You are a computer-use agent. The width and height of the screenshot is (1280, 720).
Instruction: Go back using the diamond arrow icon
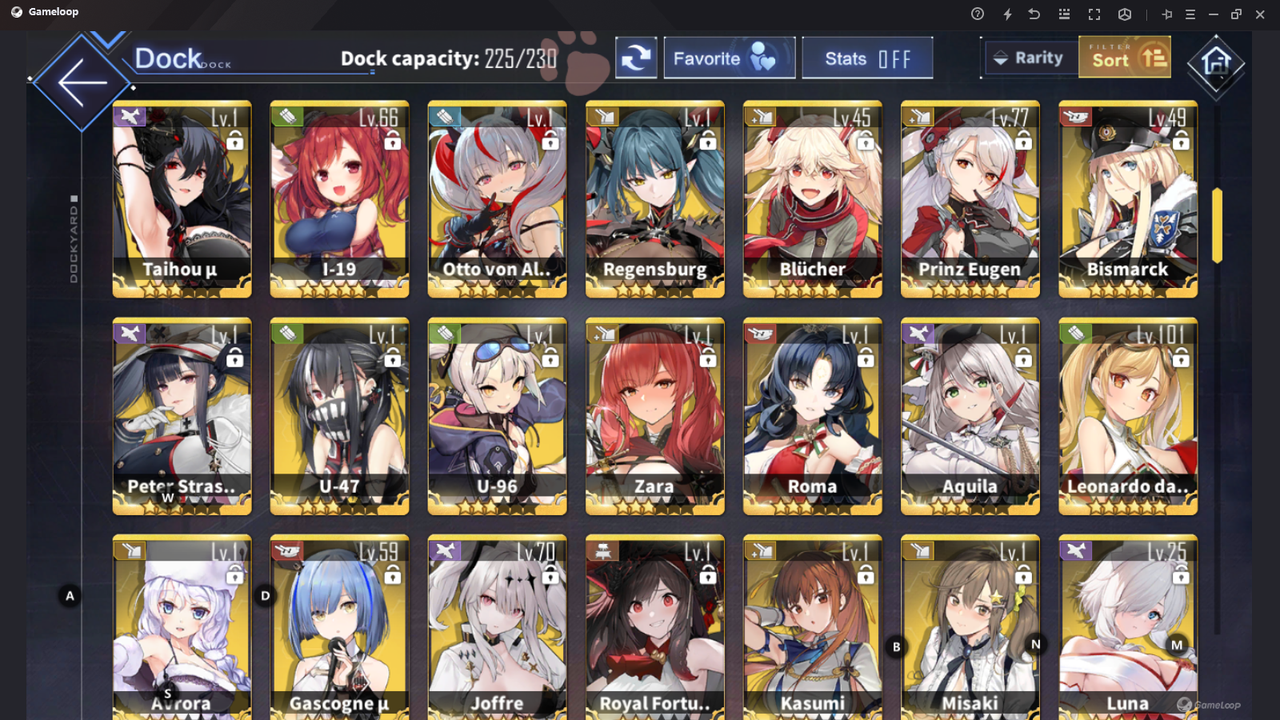[x=82, y=82]
